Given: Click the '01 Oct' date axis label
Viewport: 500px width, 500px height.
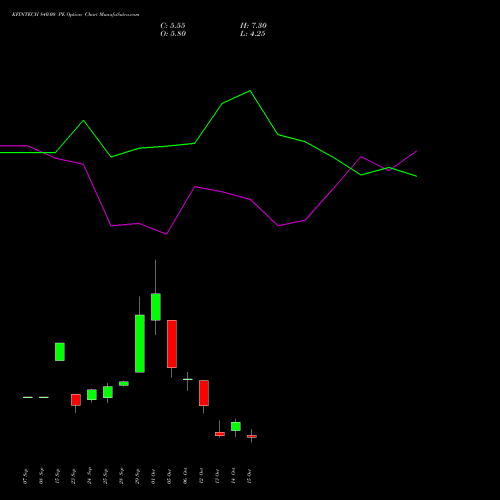Looking at the screenshot, I should tap(154, 476).
